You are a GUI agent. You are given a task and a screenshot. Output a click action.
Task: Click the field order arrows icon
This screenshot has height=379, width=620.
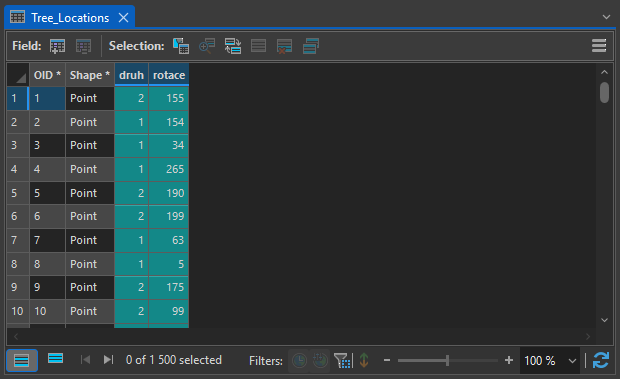point(364,360)
